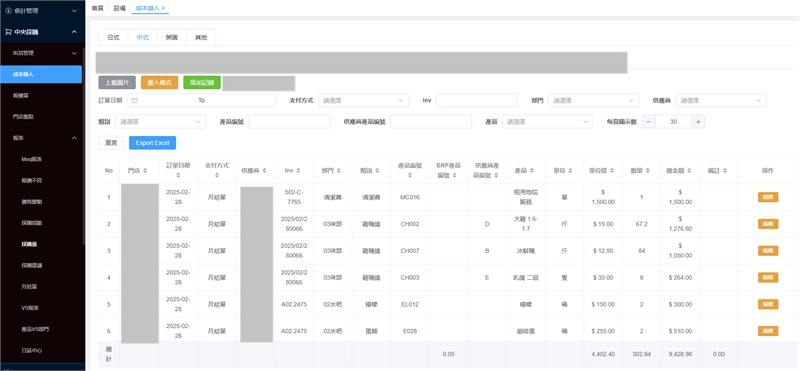800x371 pixels.
Task: Open the 支付方式 dropdown
Action: 364,101
